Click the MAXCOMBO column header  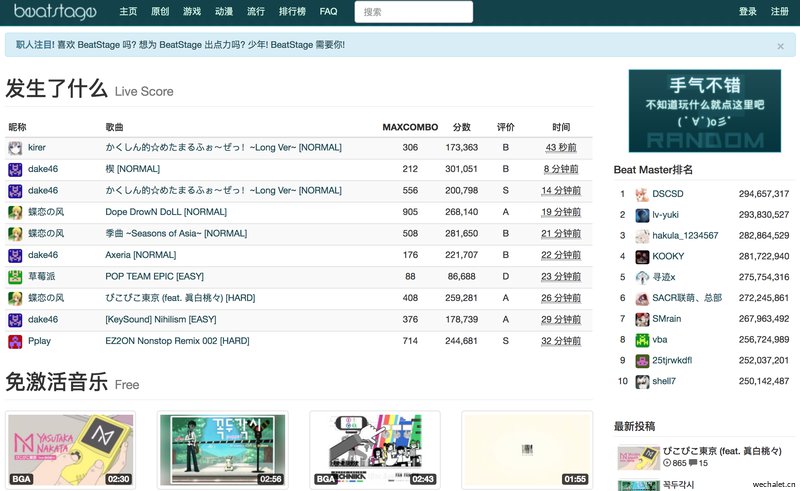pyautogui.click(x=410, y=127)
